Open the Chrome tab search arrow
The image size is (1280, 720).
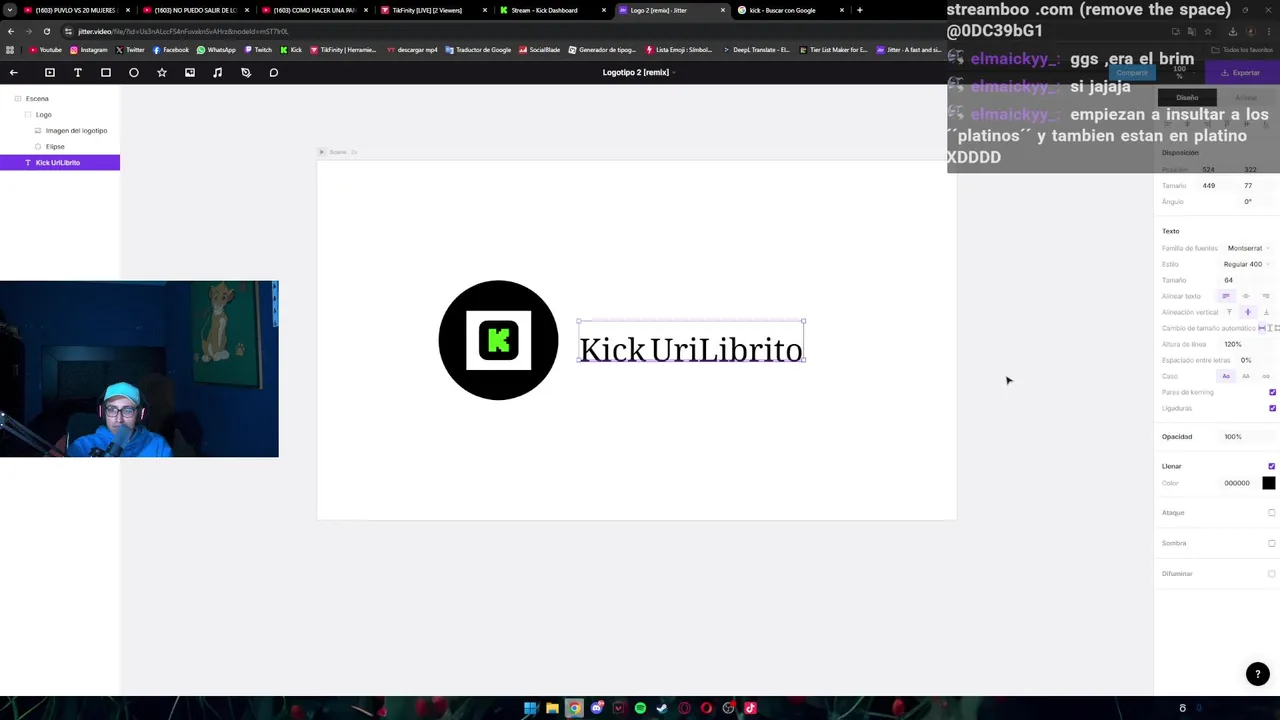(x=10, y=10)
